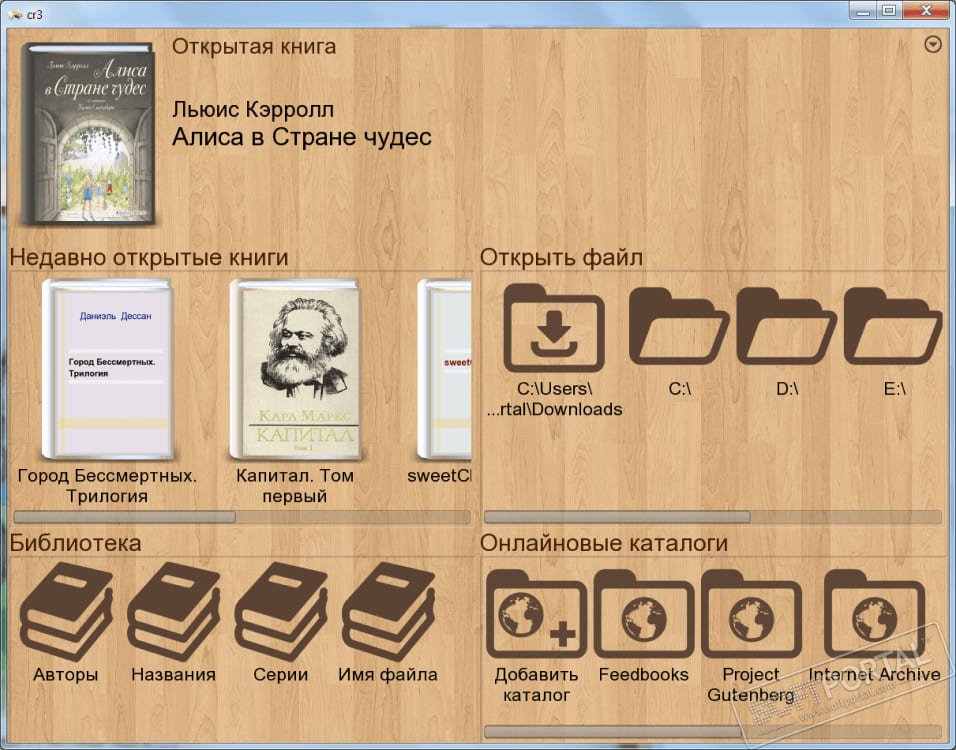Open Капитал. Том первый book

[295, 370]
